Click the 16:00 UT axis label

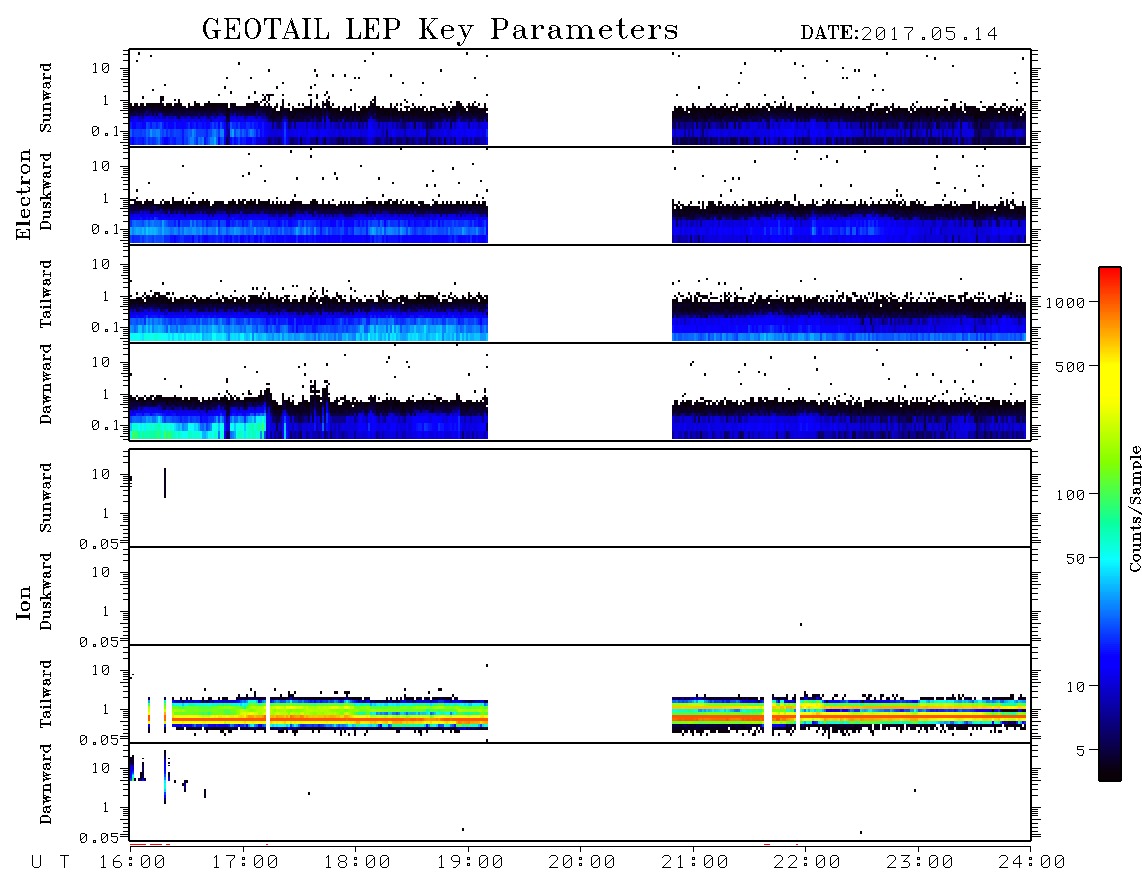point(133,863)
